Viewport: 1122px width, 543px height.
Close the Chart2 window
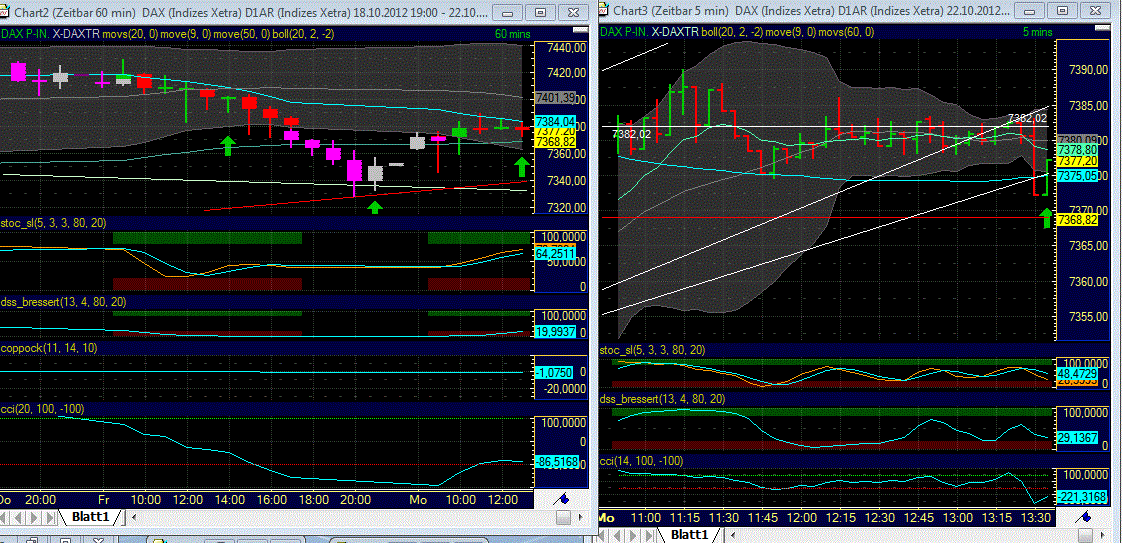click(572, 12)
